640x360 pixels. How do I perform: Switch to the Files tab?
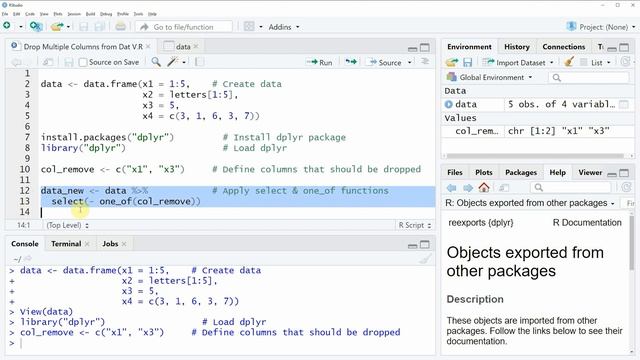(455, 172)
